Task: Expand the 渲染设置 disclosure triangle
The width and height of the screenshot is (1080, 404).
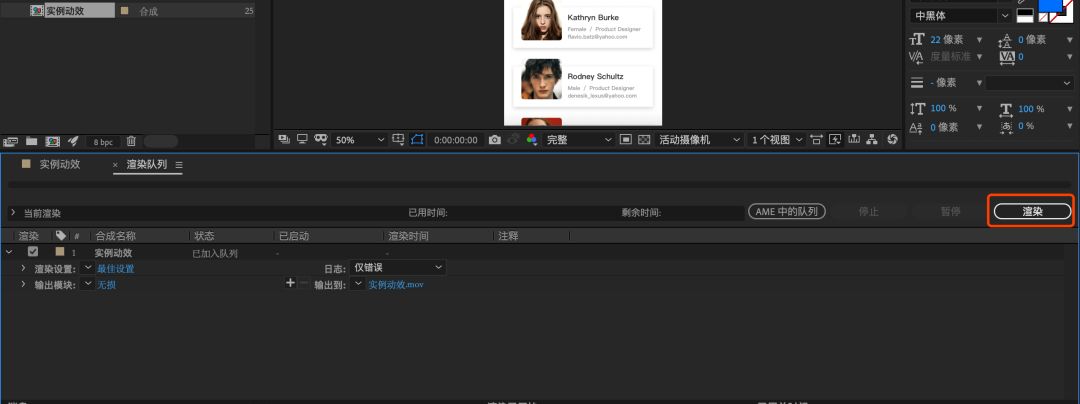Action: pos(23,268)
